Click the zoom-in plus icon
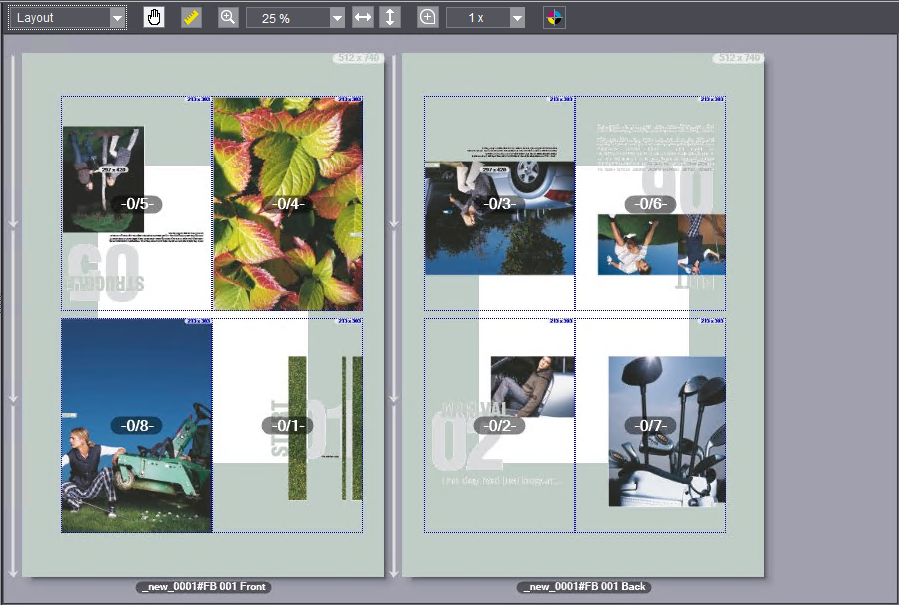 click(x=426, y=16)
